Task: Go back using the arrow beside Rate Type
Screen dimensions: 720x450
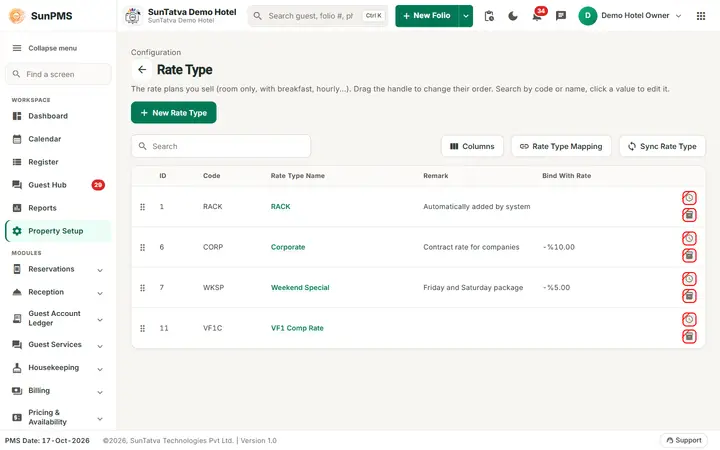Action: [x=142, y=70]
